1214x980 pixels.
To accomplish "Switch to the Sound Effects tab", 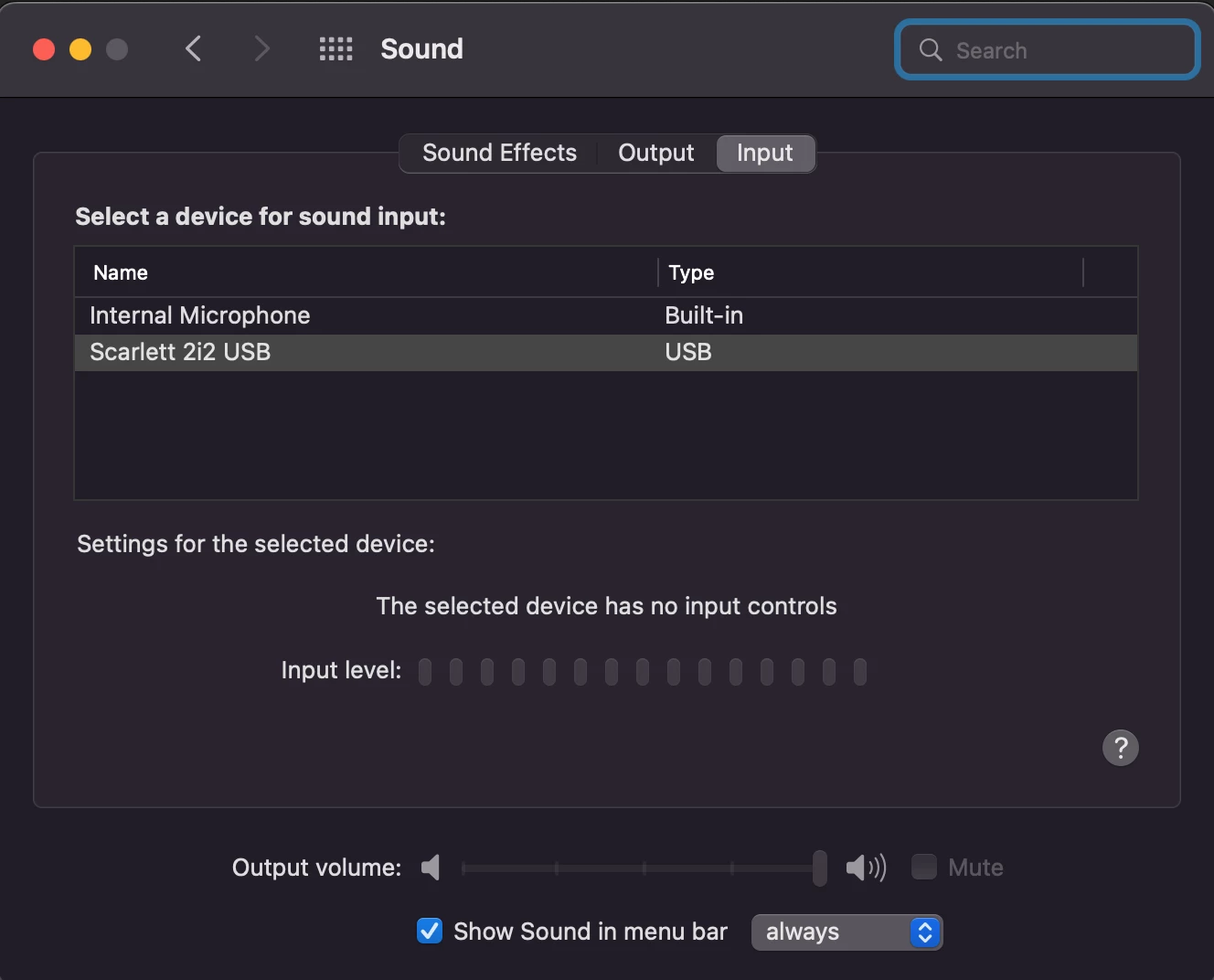I will tap(499, 153).
